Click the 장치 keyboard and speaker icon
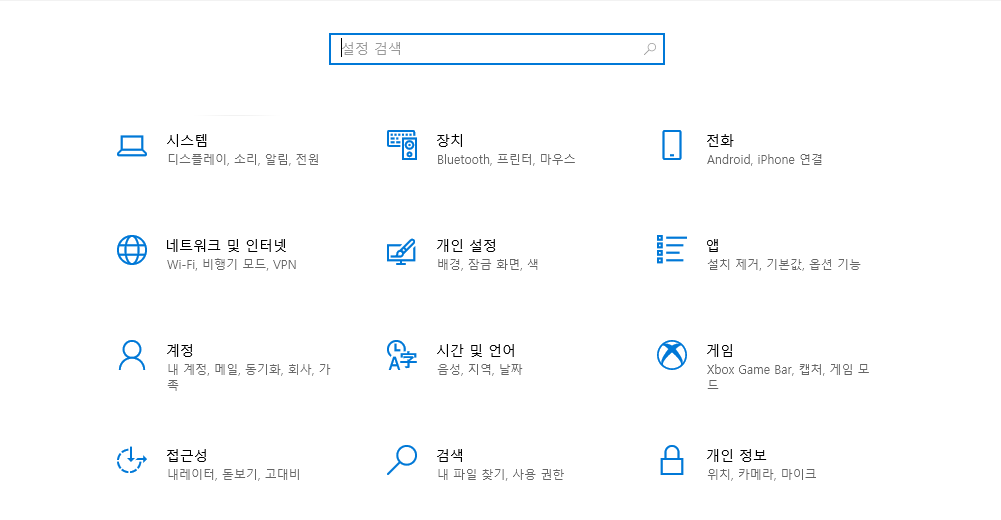Image resolution: width=1001 pixels, height=520 pixels. click(x=402, y=145)
